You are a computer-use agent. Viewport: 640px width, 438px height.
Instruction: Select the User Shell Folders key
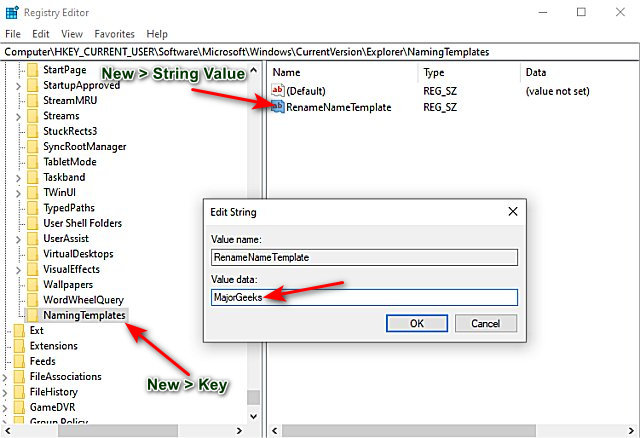pos(82,223)
